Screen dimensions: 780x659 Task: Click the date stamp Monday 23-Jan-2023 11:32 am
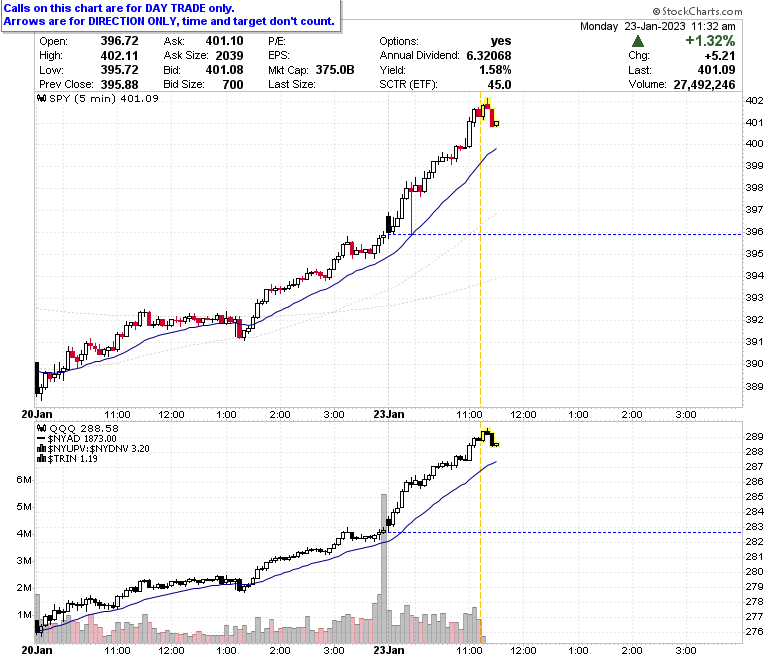[x=658, y=26]
